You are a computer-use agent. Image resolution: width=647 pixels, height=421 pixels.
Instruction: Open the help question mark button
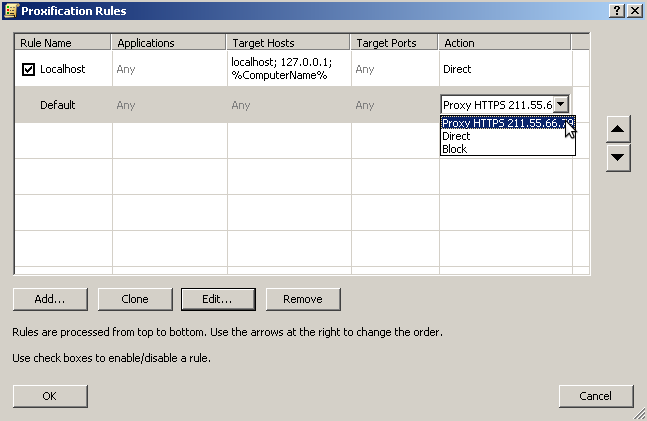(x=616, y=10)
